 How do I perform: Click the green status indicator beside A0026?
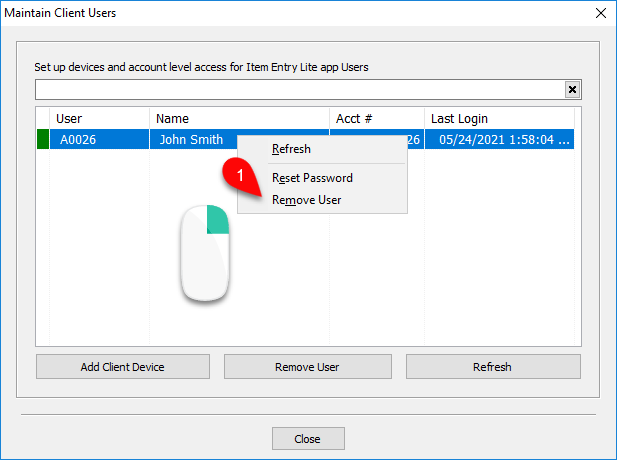[43, 139]
